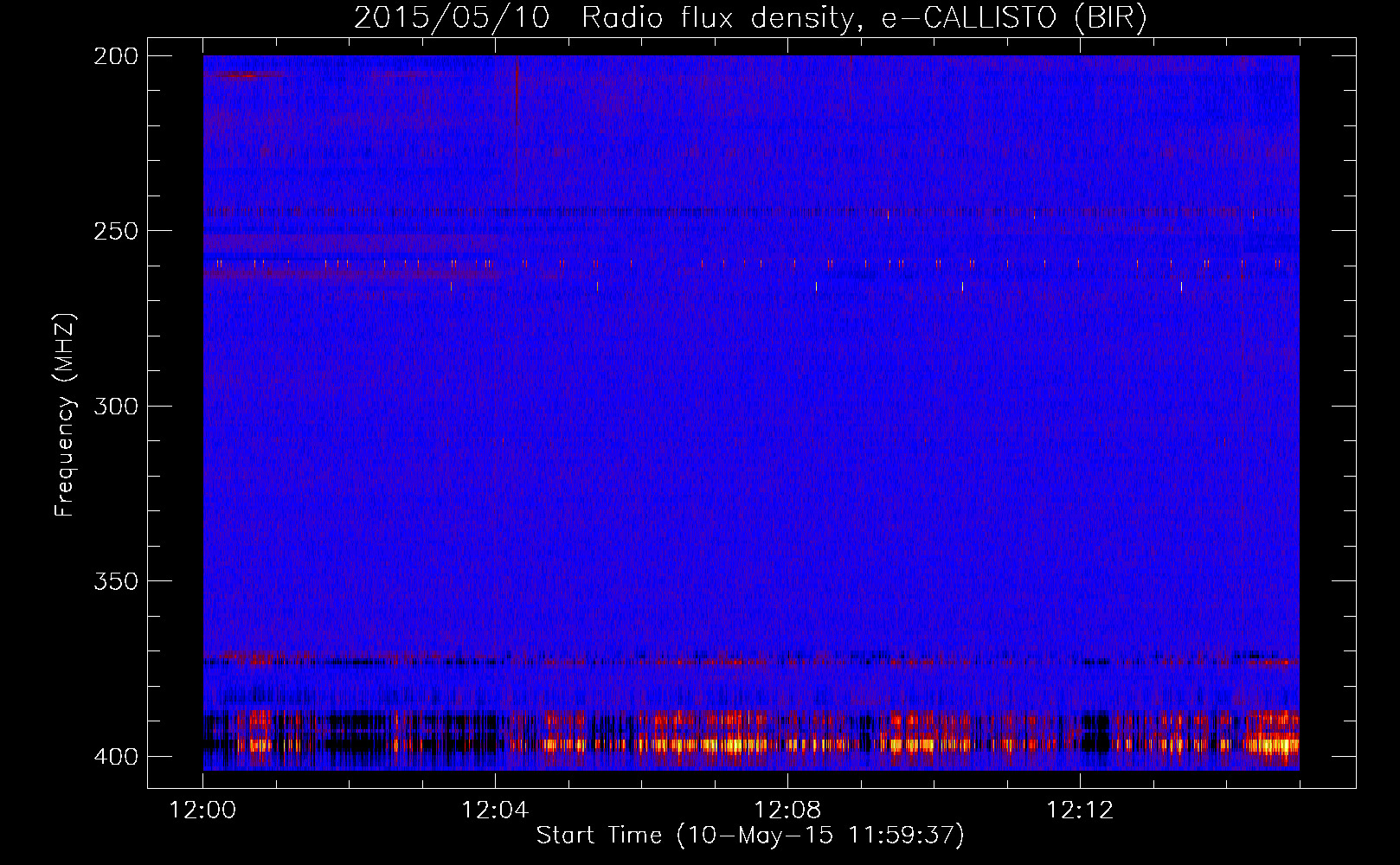Click the '12:12' time tick label
This screenshot has width=1400, height=865.
(1080, 811)
